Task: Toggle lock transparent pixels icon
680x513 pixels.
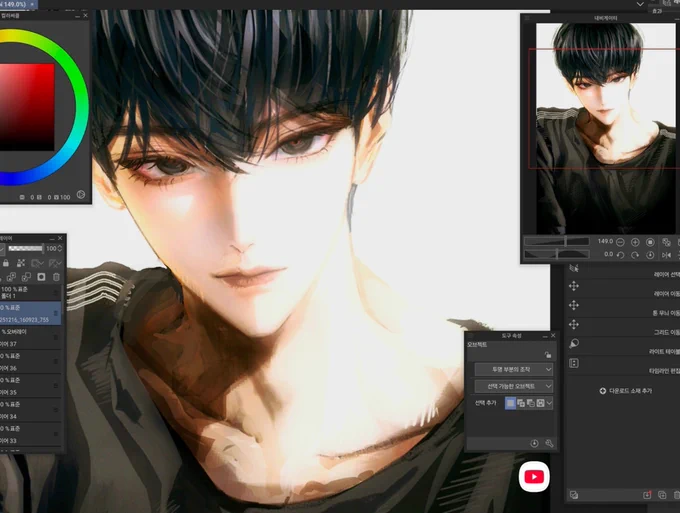Action: [x=21, y=263]
